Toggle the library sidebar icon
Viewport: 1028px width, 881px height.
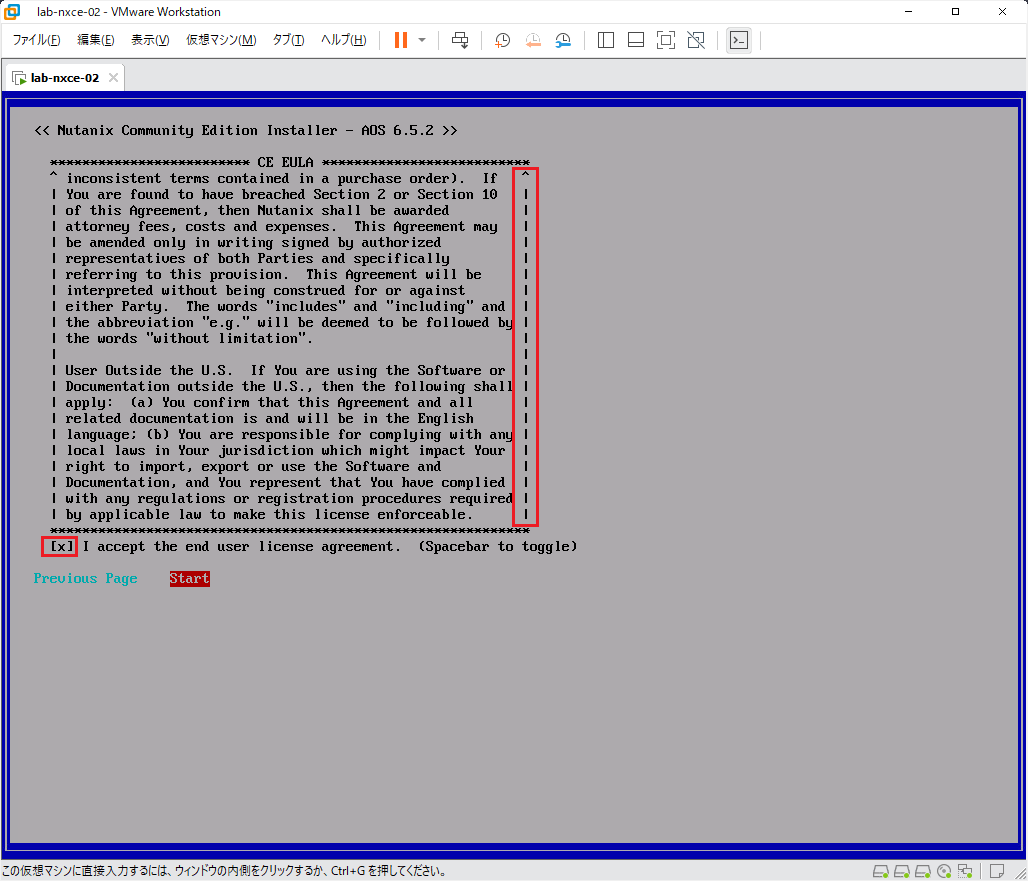tap(606, 40)
